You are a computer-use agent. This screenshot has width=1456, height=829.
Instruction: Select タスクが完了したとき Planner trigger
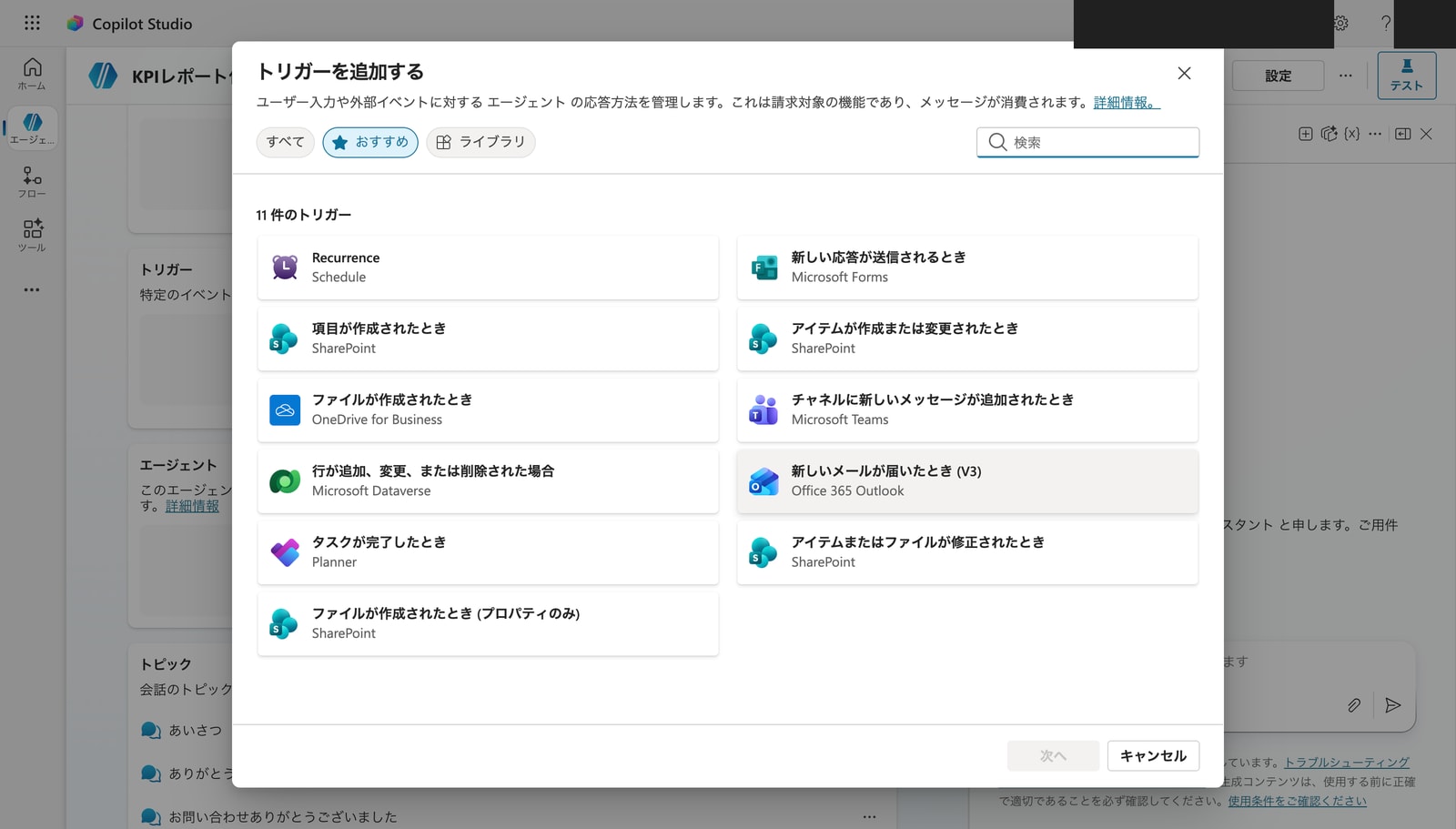(x=488, y=552)
